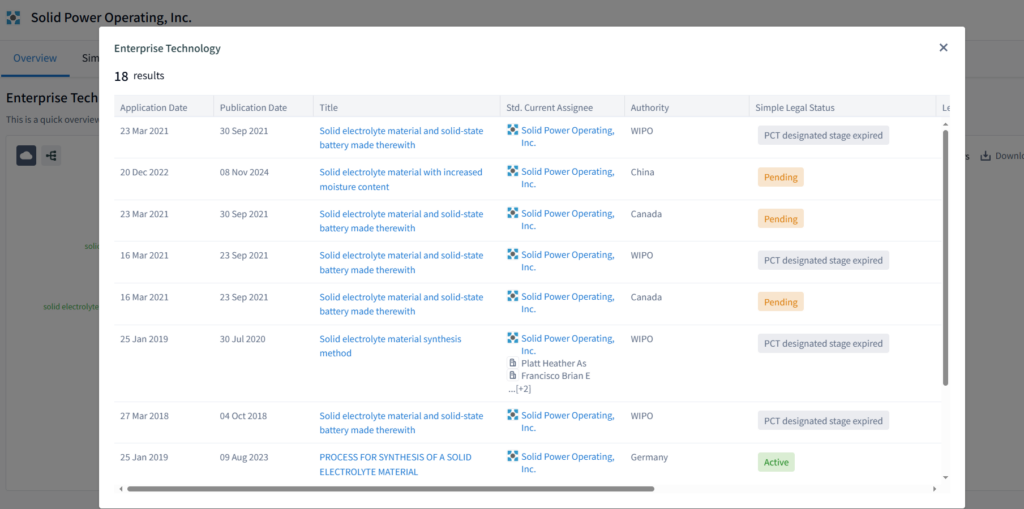Viewport: 1024px width, 509px height.
Task: Click Pending badge in the China row
Action: pos(780,177)
